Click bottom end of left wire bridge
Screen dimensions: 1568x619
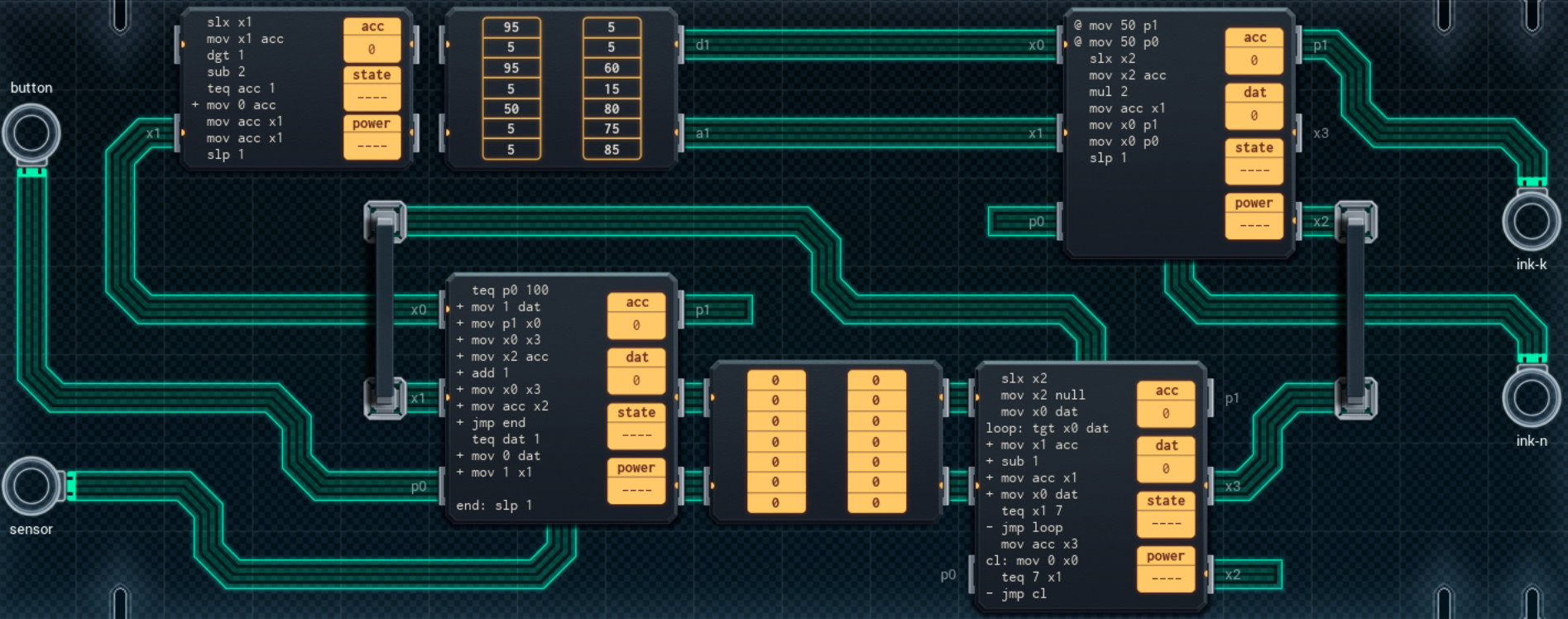385,398
